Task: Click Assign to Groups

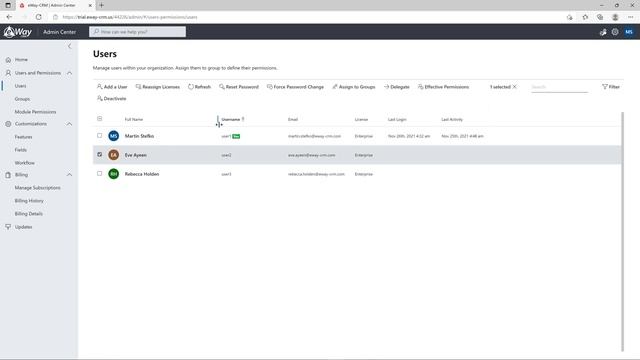Action: (353, 87)
